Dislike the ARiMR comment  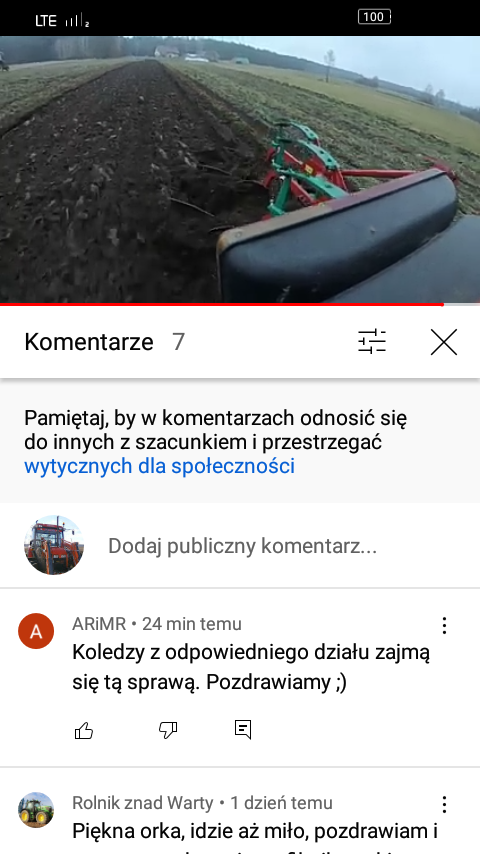(x=168, y=730)
